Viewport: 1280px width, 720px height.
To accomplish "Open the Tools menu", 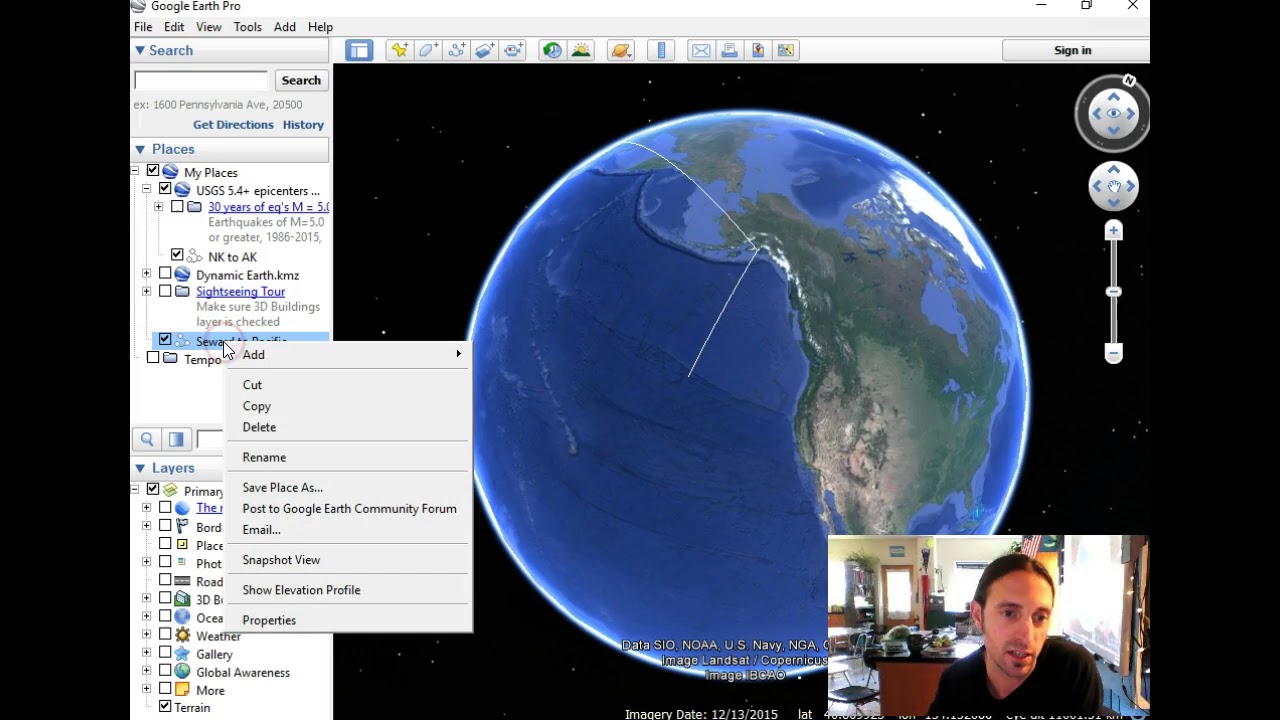I will pyautogui.click(x=247, y=27).
